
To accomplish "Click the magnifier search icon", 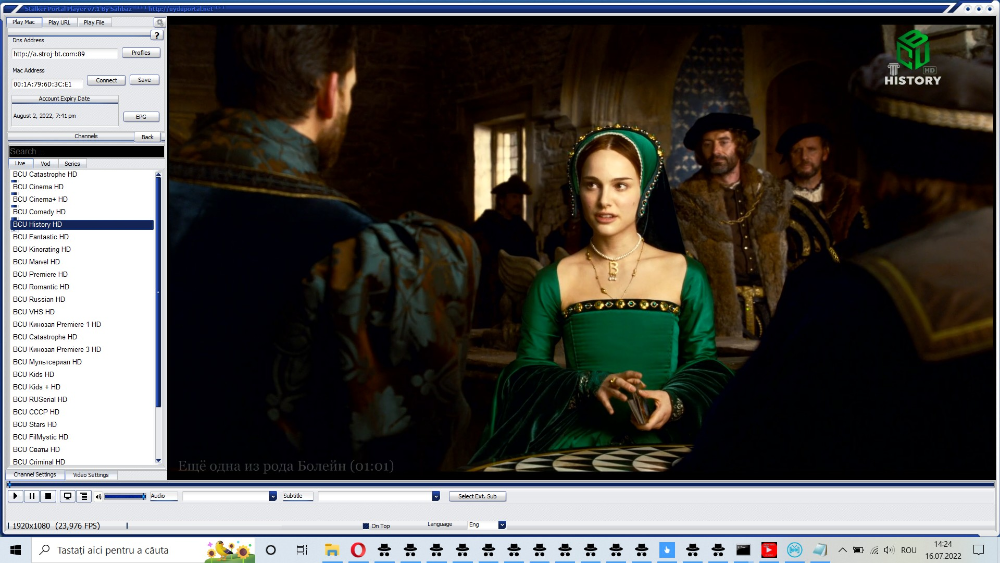I will pyautogui.click(x=159, y=22).
